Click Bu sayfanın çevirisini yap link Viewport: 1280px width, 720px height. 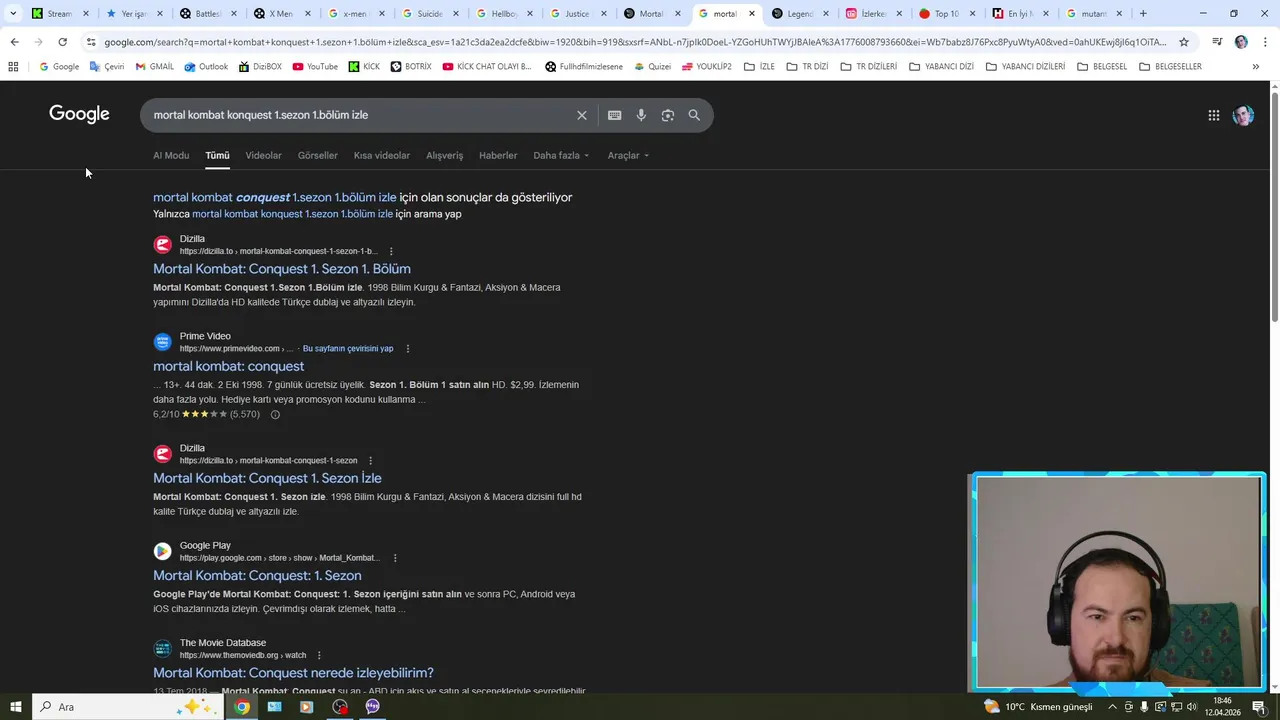click(x=348, y=349)
